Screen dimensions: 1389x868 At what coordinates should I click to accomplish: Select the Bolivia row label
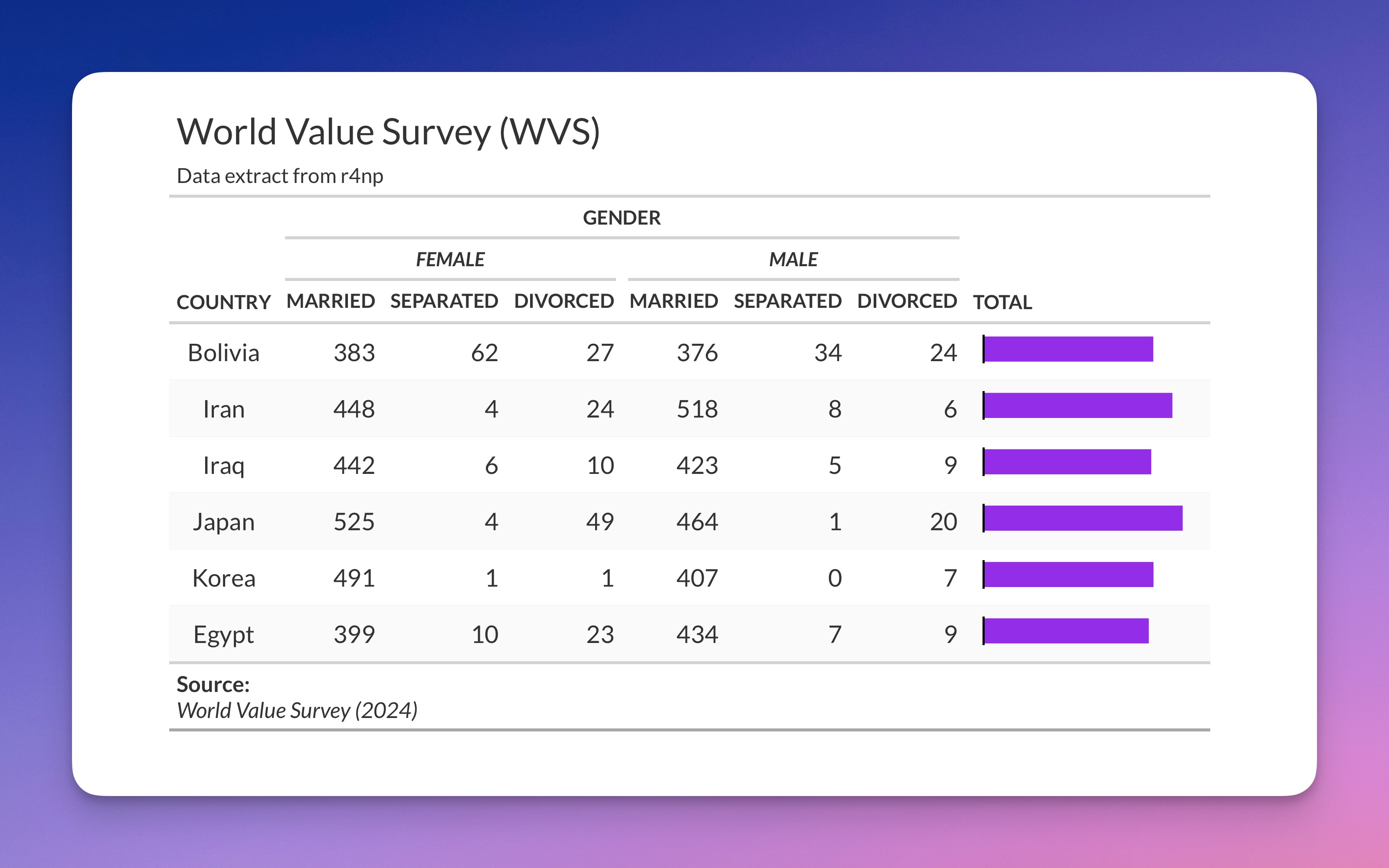coord(223,352)
